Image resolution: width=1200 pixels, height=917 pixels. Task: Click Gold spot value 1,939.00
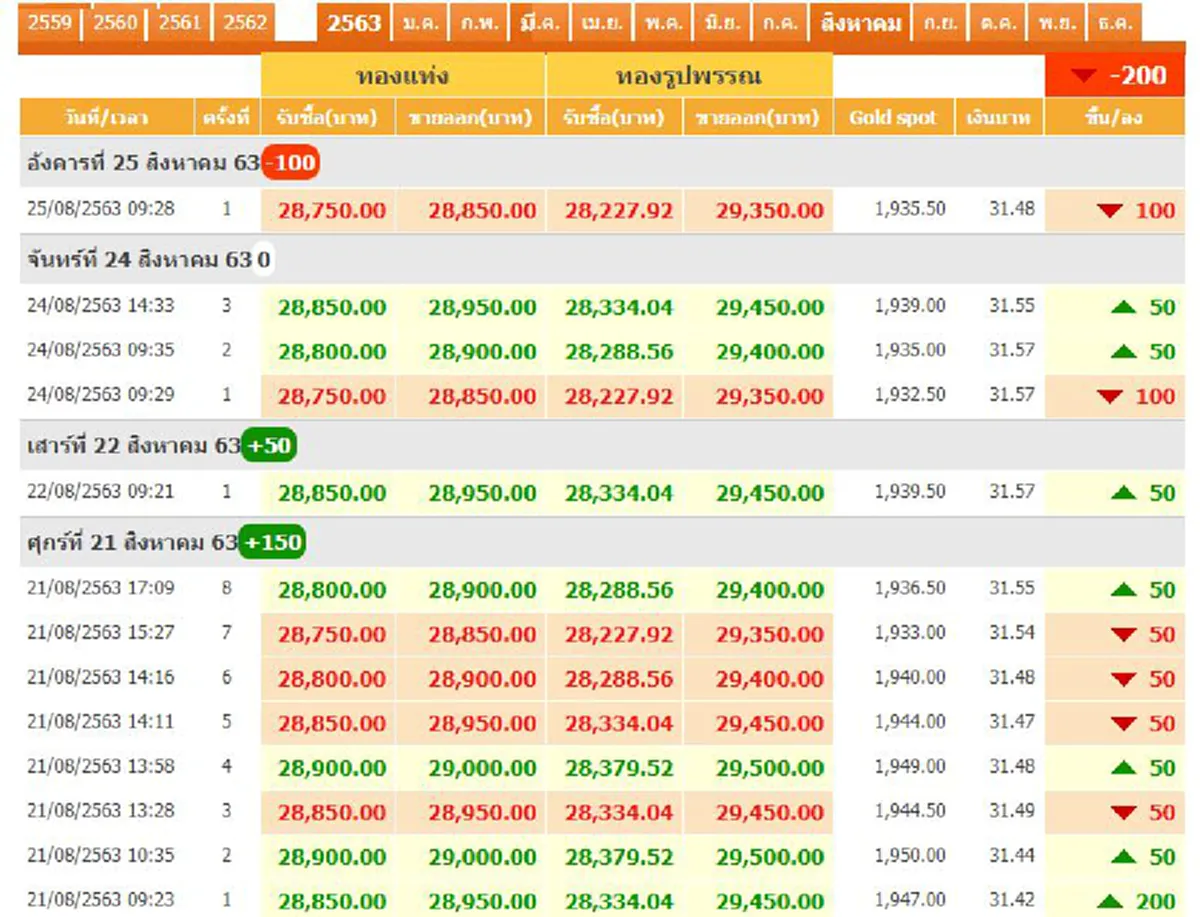coord(910,305)
